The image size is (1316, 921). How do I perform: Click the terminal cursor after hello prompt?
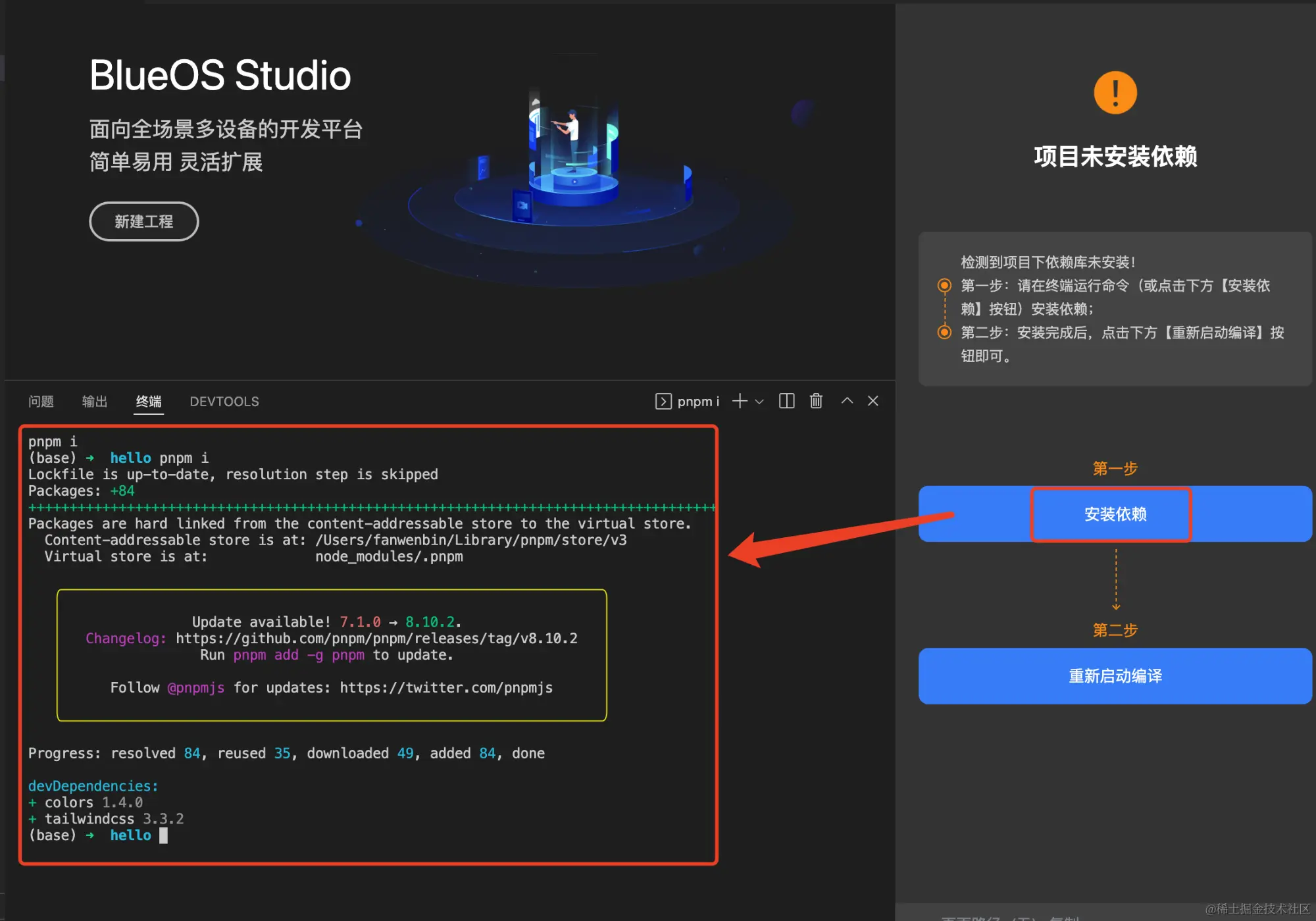click(x=164, y=835)
